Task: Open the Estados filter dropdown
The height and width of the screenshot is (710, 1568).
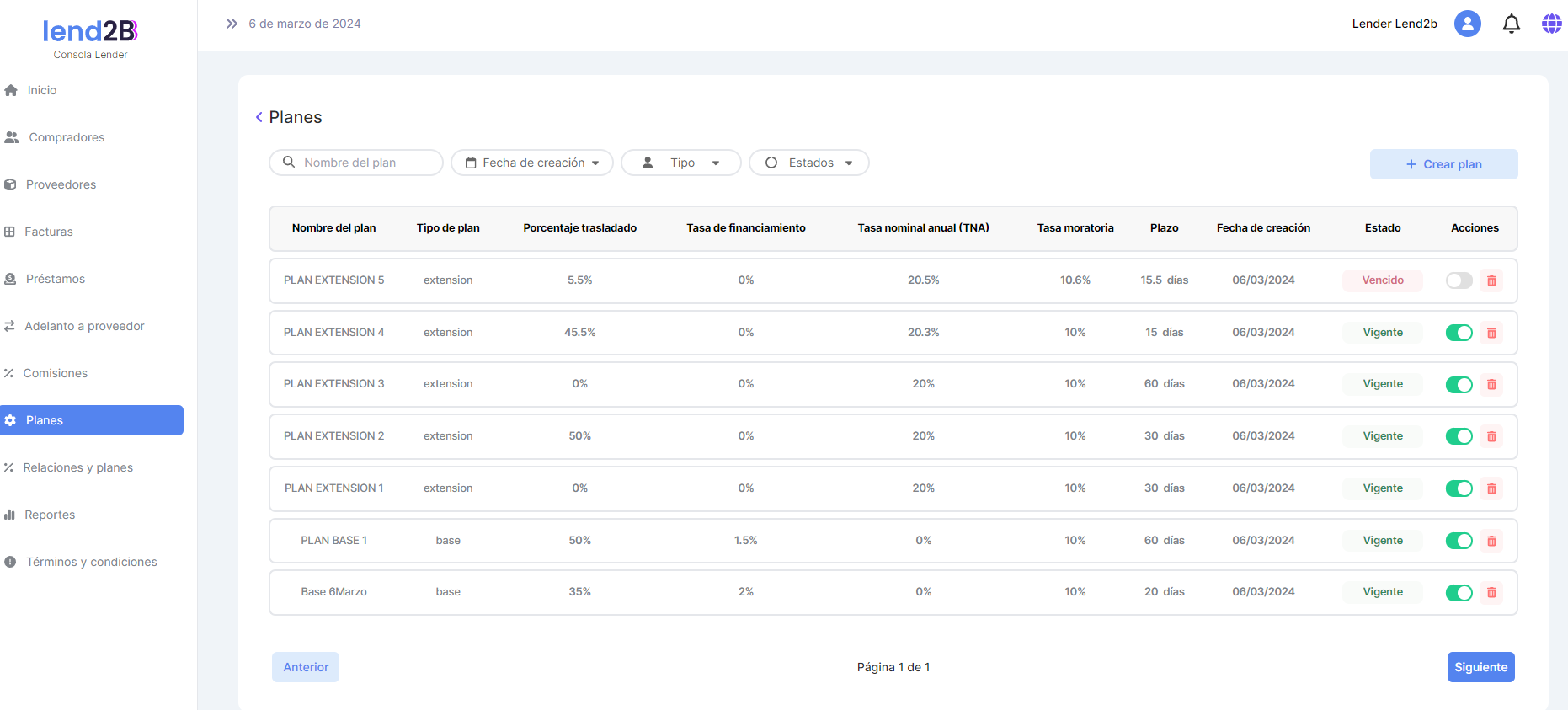Action: tap(808, 163)
